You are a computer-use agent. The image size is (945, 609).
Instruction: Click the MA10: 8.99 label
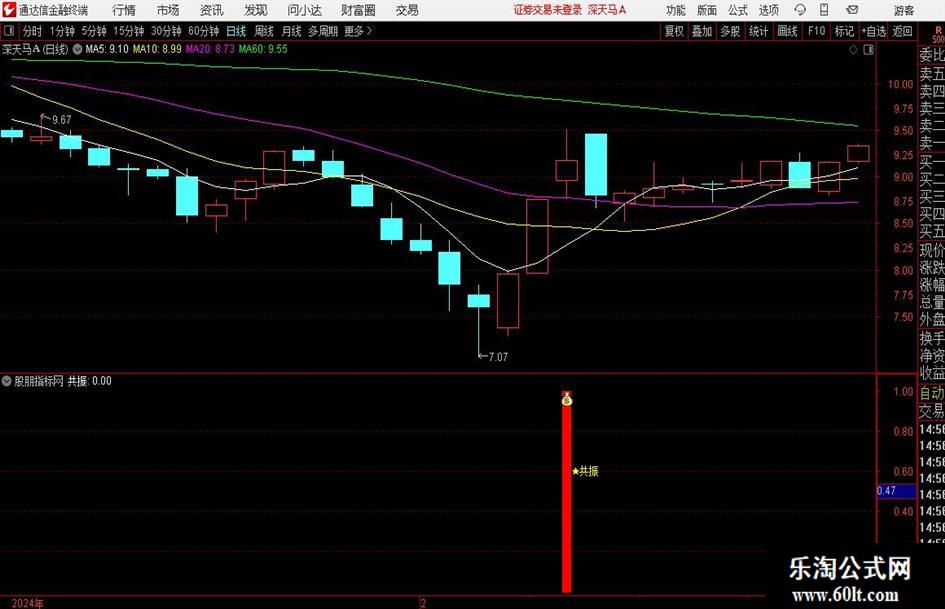157,49
